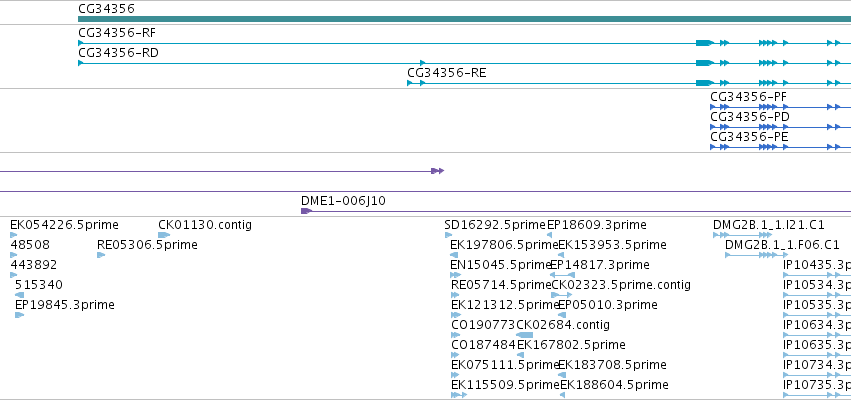The image size is (851, 400).
Task: Click the arrow glyph under SD16292.5prime
Action: [448, 235]
